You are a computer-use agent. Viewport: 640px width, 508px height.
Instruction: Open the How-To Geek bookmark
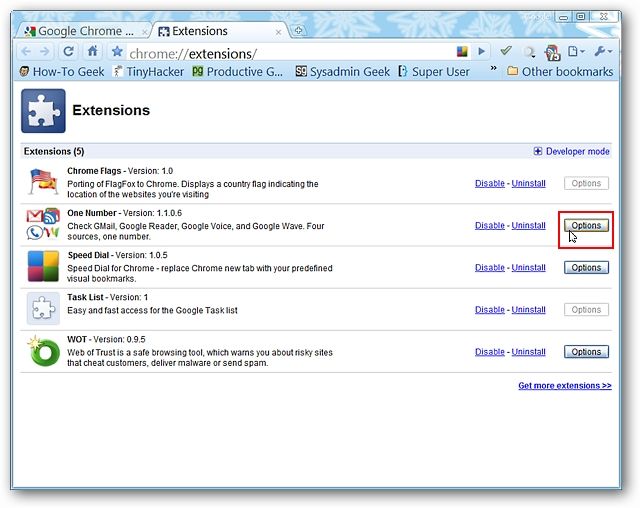pos(62,72)
